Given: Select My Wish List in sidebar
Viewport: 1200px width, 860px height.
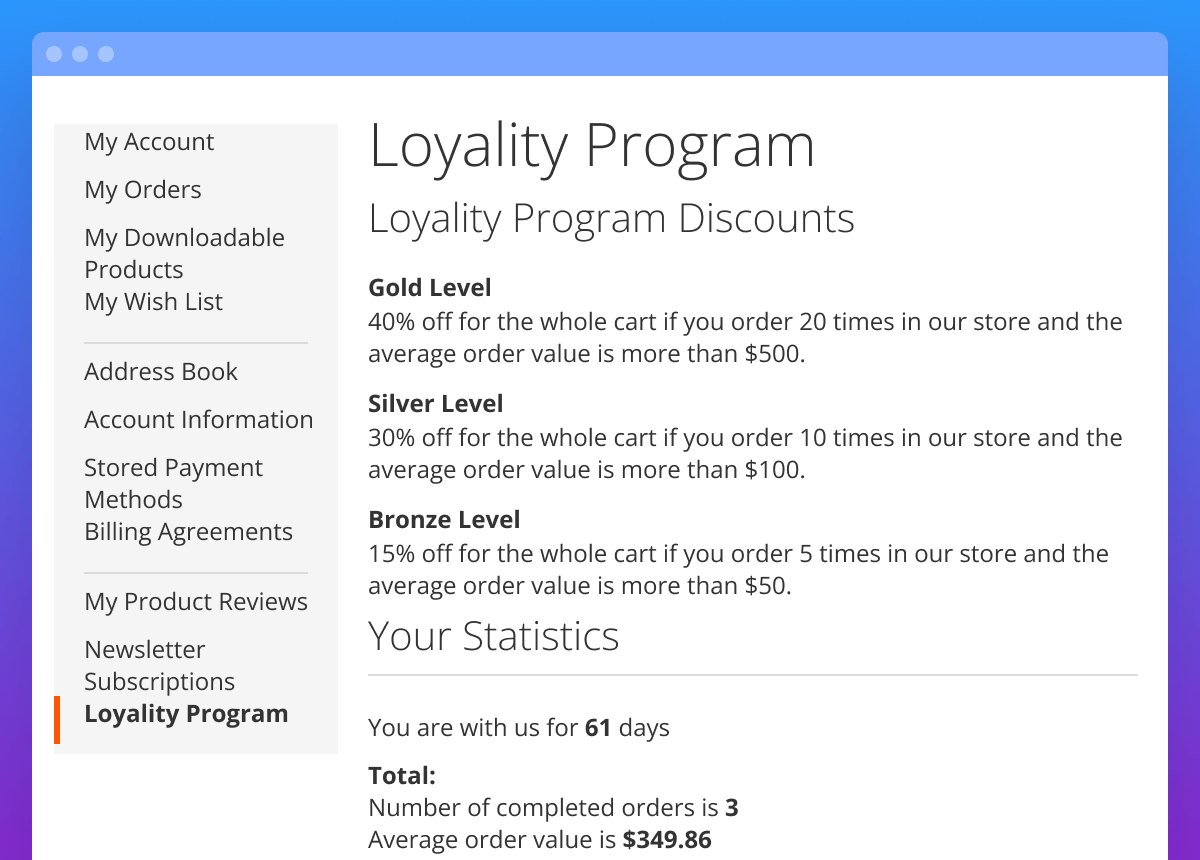Looking at the screenshot, I should 153,302.
